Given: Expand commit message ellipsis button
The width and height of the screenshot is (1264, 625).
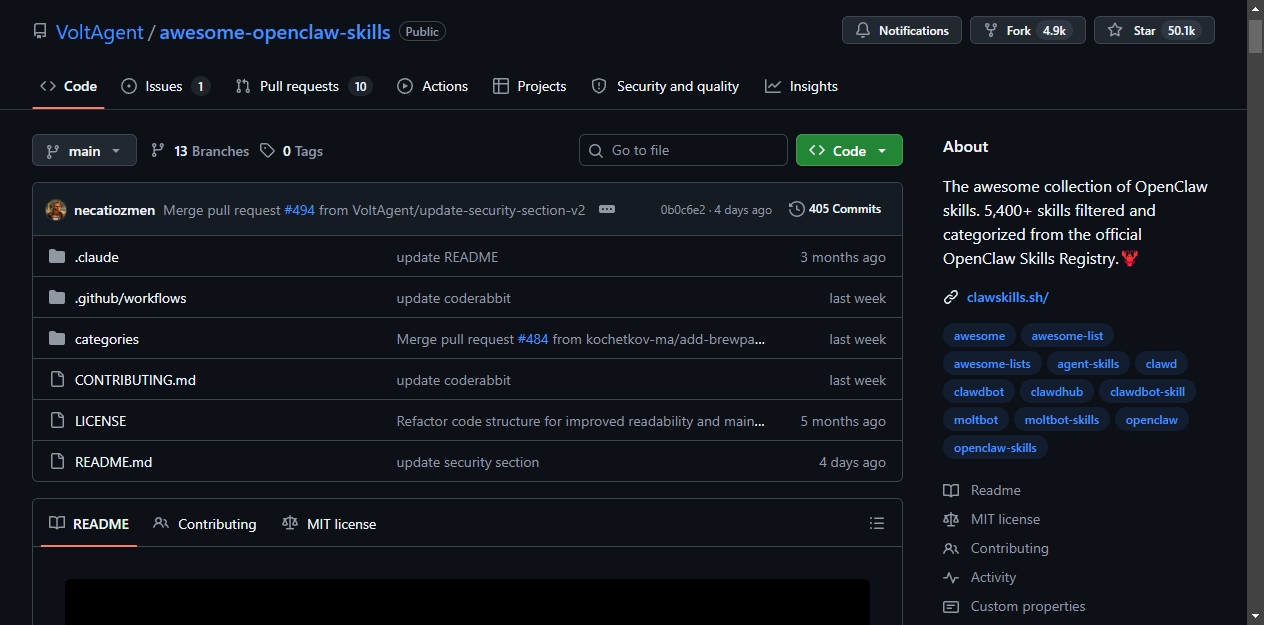Looking at the screenshot, I should (607, 210).
